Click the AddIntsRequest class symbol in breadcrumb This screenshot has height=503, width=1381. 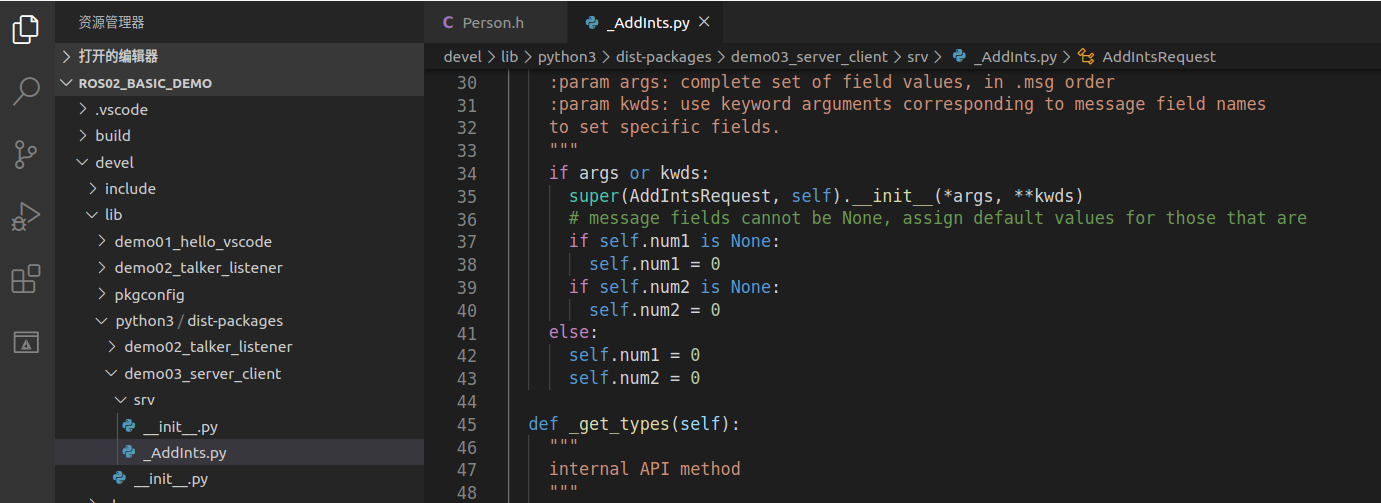point(1158,57)
